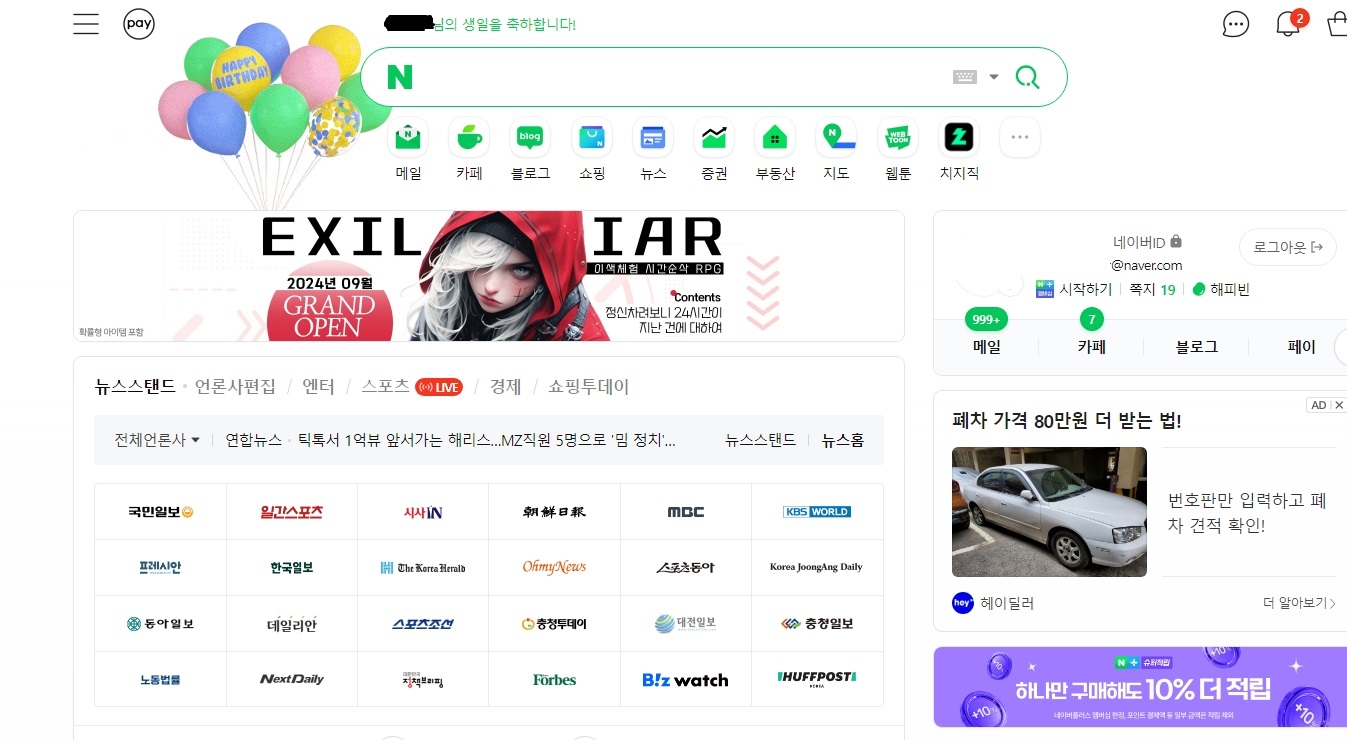Image resolution: width=1347 pixels, height=740 pixels.
Task: Open the OhmyNews publisher logo
Action: [554, 568]
